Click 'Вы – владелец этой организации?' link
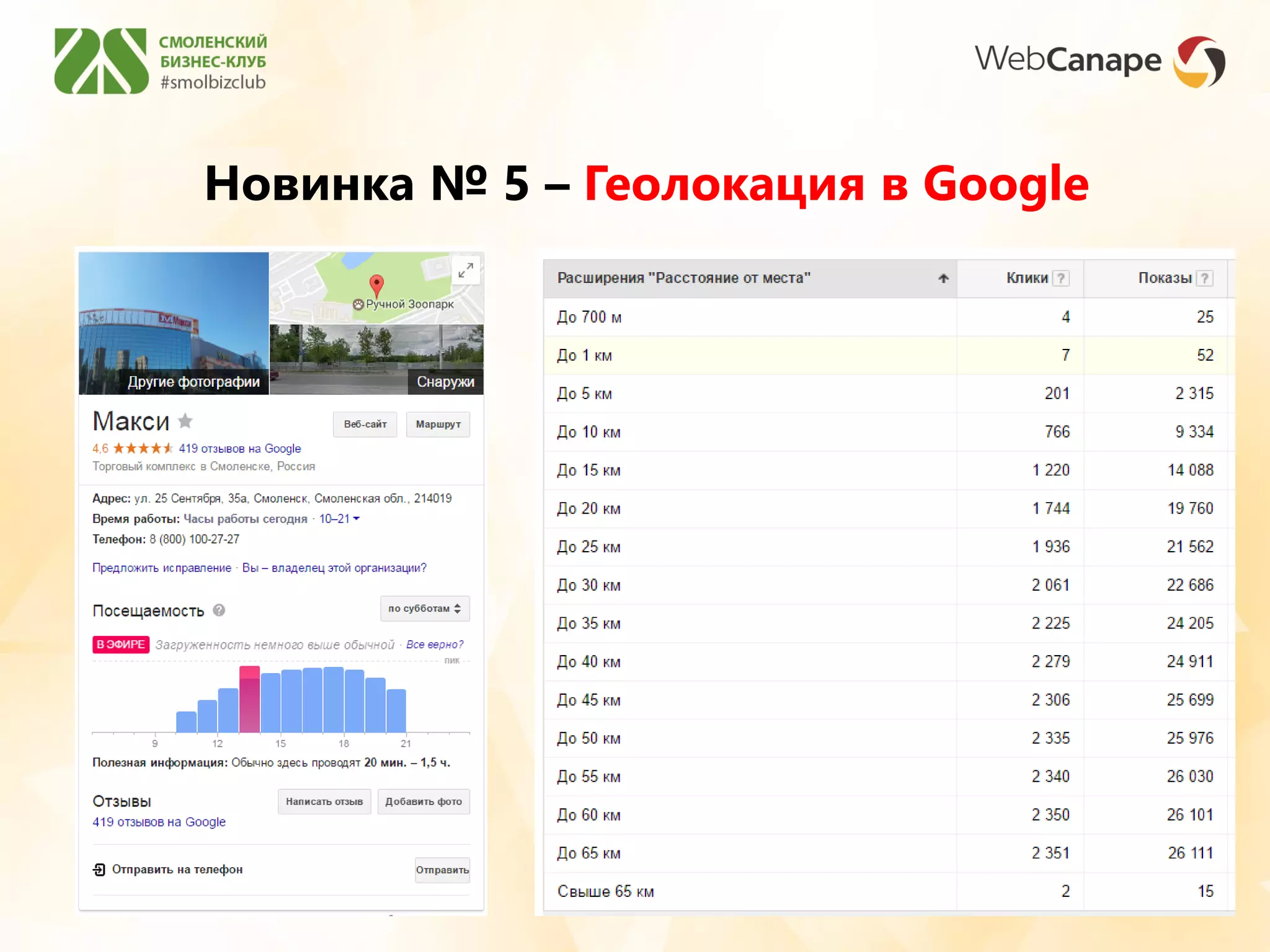 334,568
